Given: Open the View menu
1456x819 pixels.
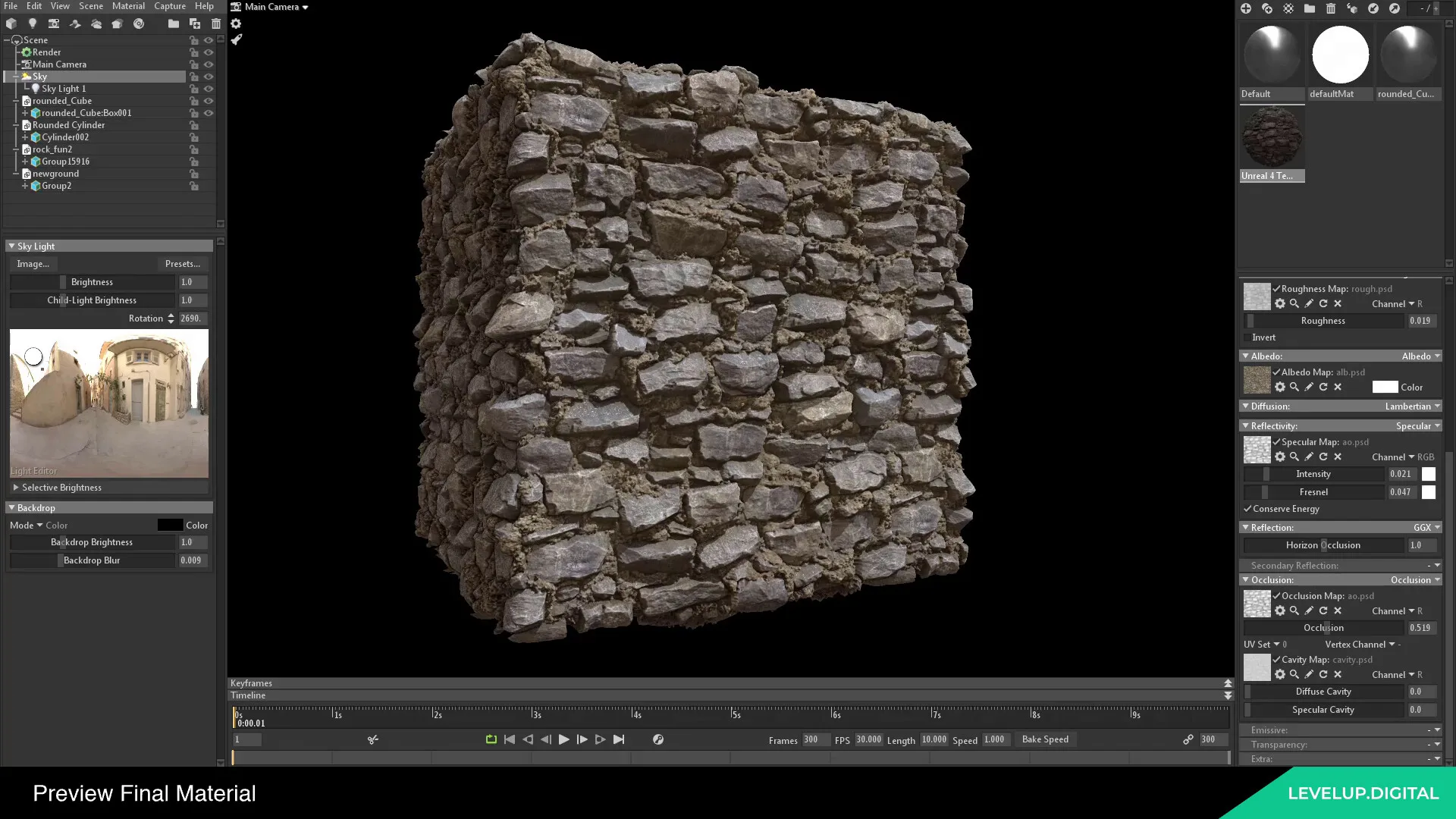Looking at the screenshot, I should [x=60, y=6].
